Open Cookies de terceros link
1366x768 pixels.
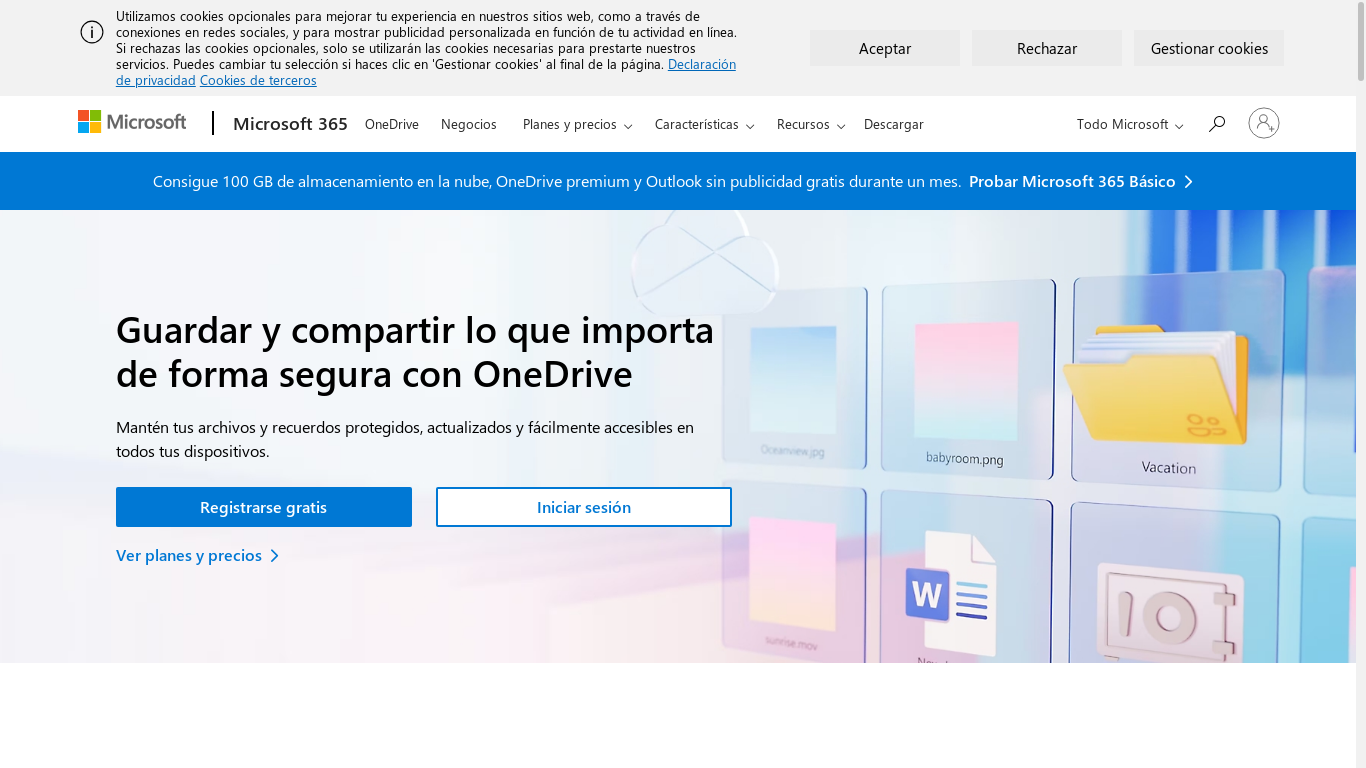coord(258,80)
